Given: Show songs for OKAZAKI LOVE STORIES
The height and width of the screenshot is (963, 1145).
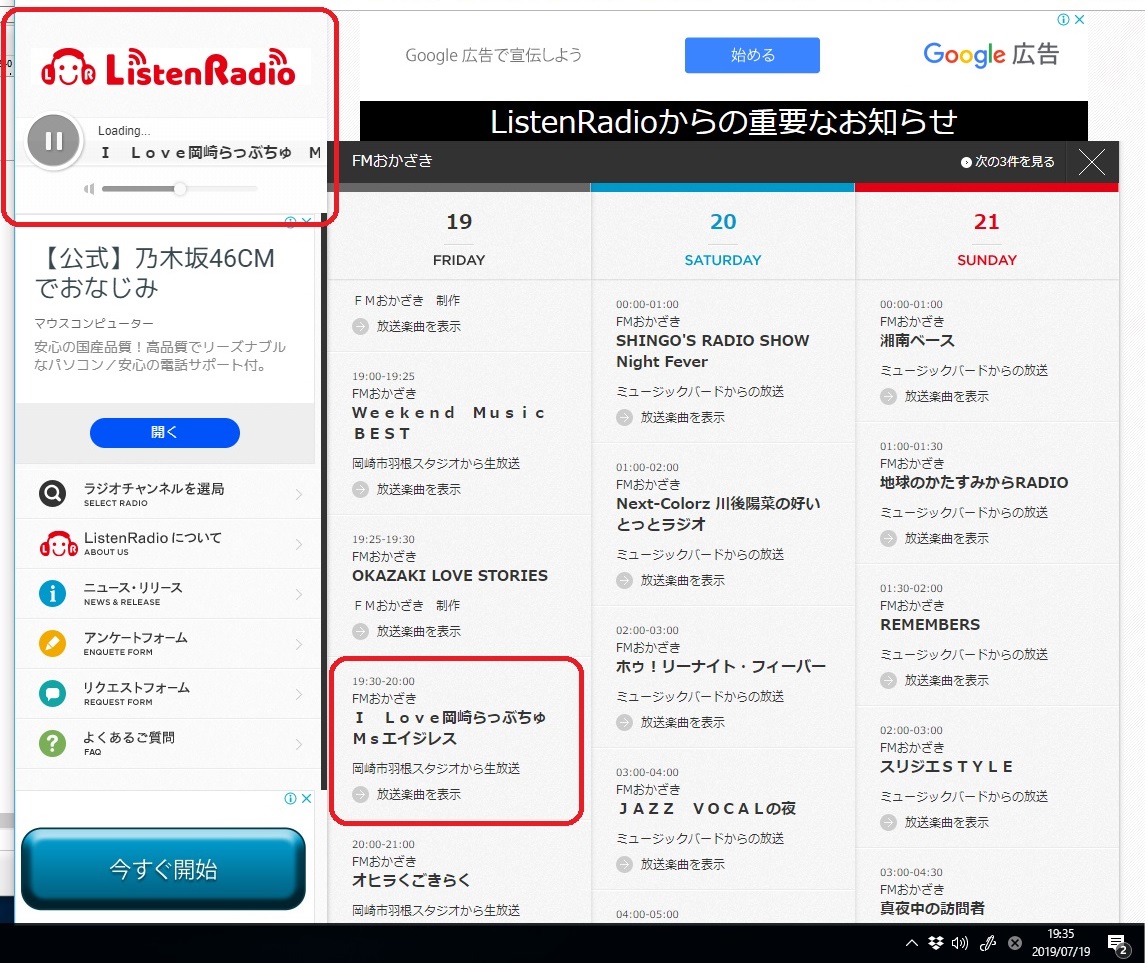Looking at the screenshot, I should 407,631.
